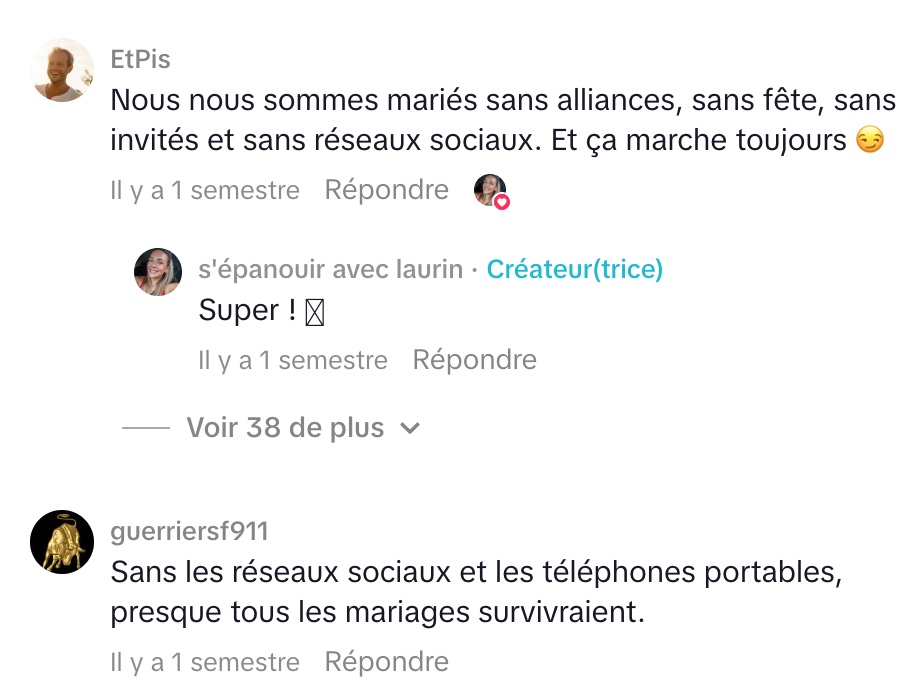This screenshot has height=692, width=918.
Task: Click Répondre under the Super ! reply
Action: 474,359
